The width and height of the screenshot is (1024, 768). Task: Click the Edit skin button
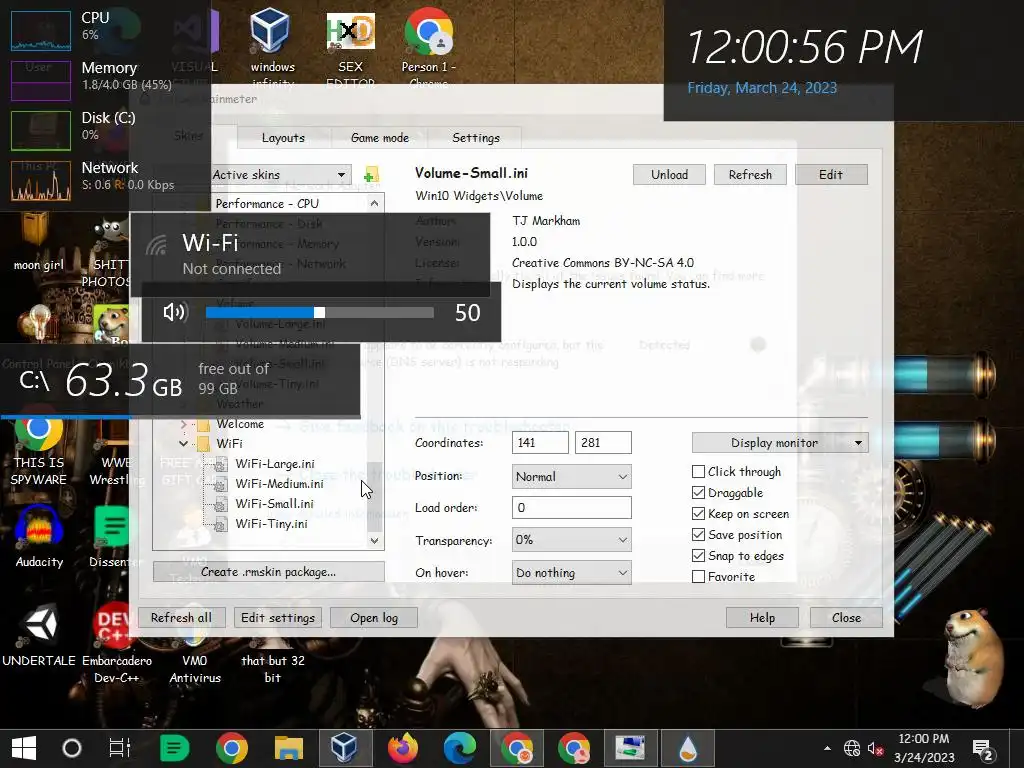pos(831,174)
